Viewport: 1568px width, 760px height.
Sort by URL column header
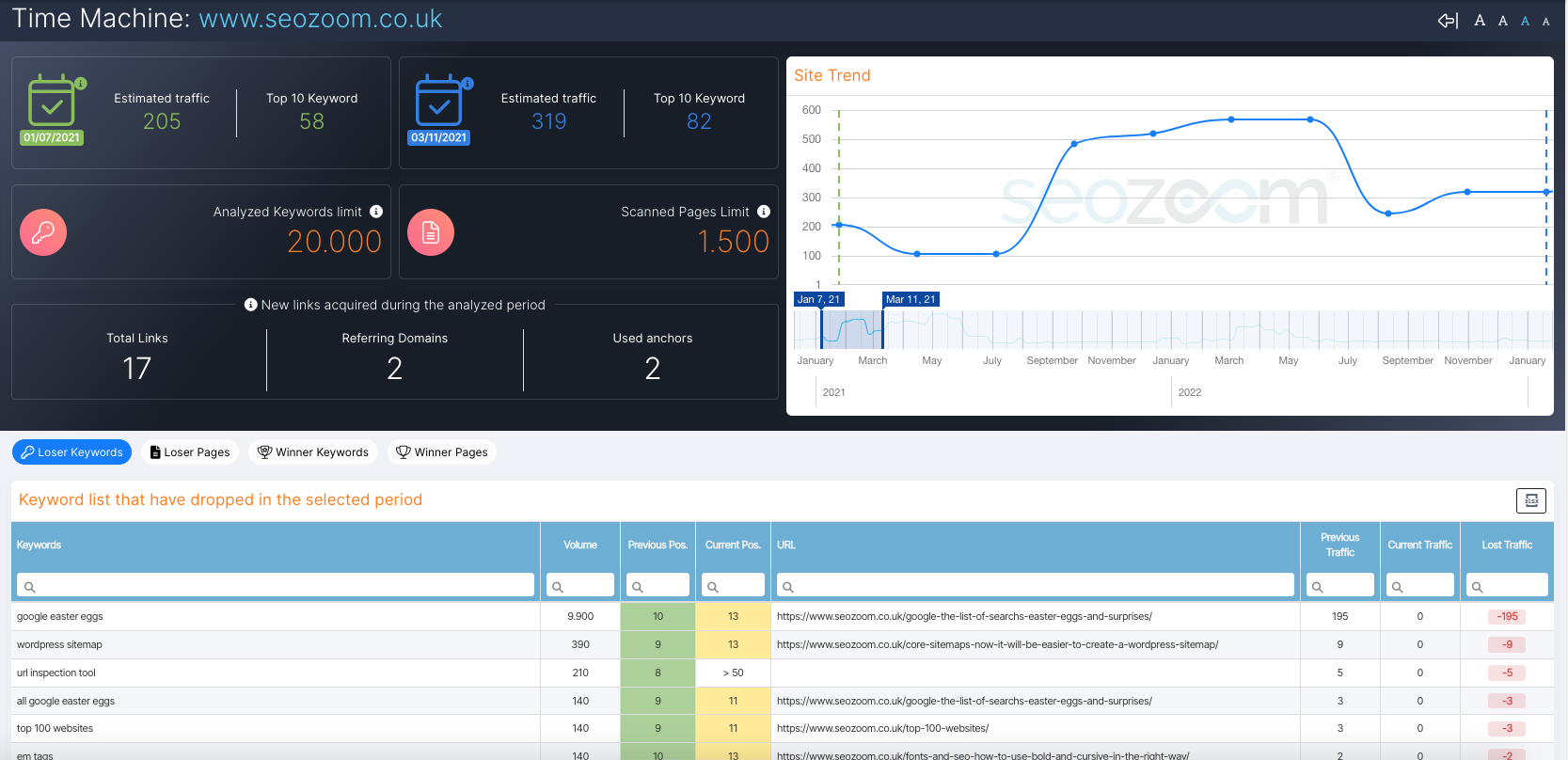point(786,546)
